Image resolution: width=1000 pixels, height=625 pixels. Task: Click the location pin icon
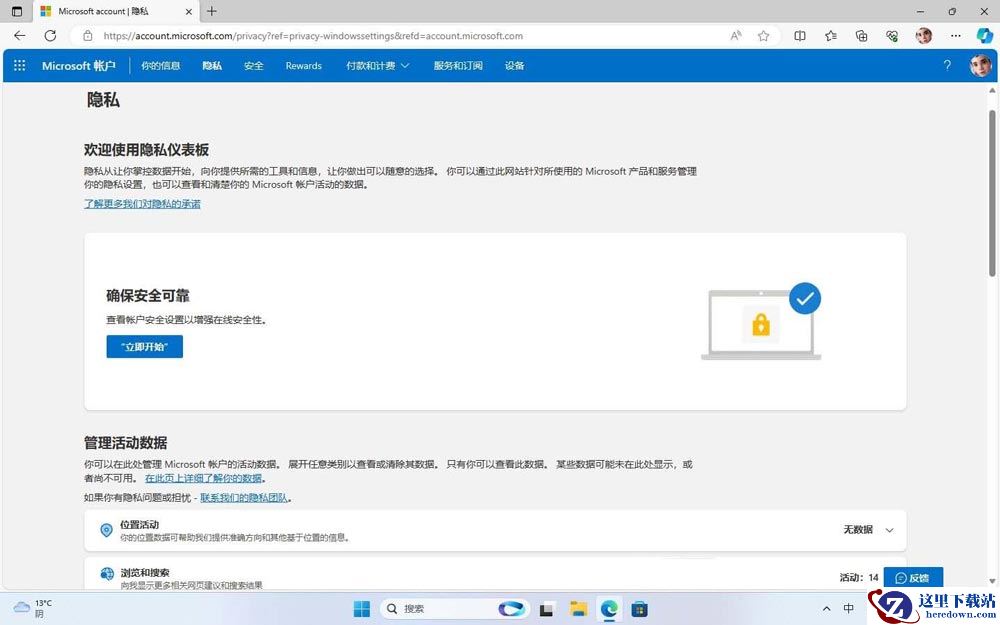click(107, 530)
